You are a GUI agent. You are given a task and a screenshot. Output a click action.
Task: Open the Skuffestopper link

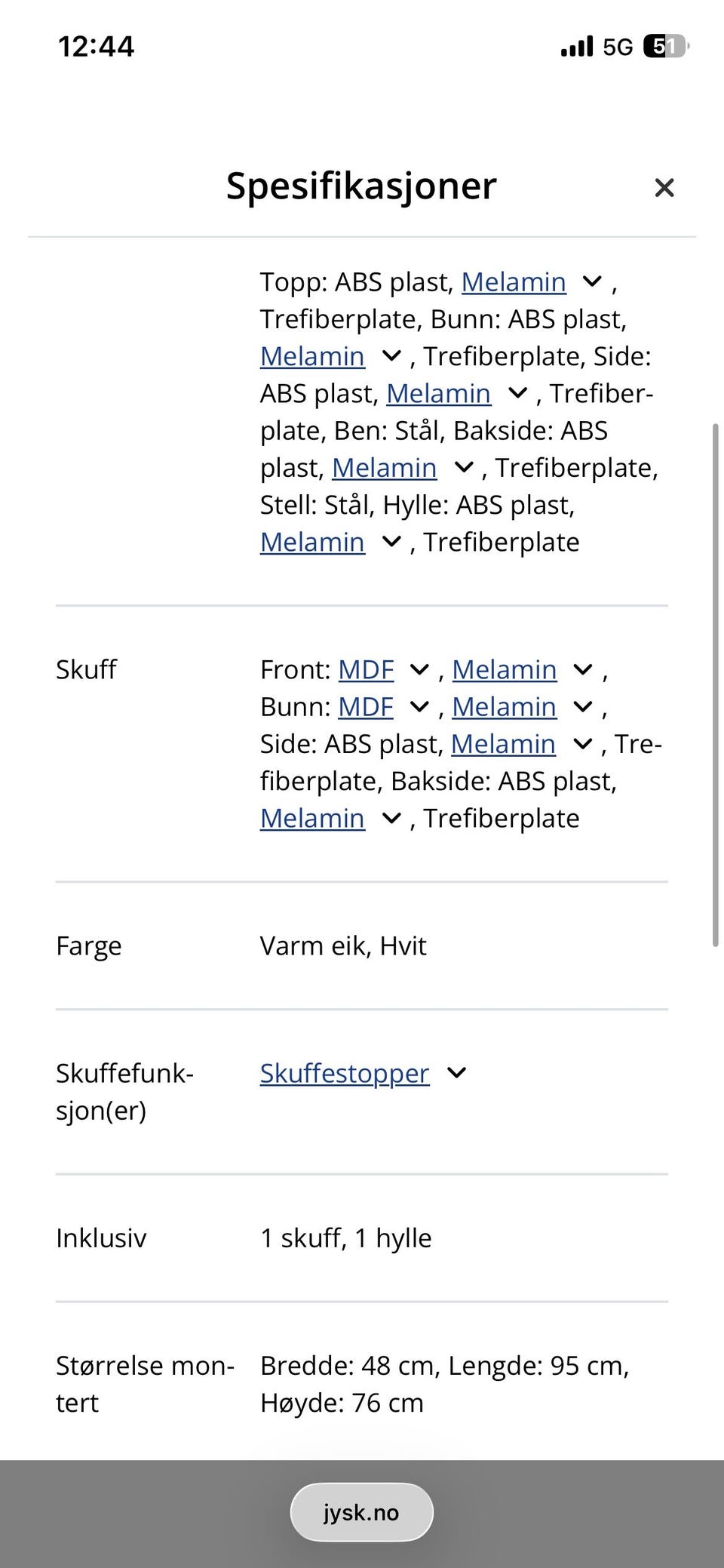344,1073
